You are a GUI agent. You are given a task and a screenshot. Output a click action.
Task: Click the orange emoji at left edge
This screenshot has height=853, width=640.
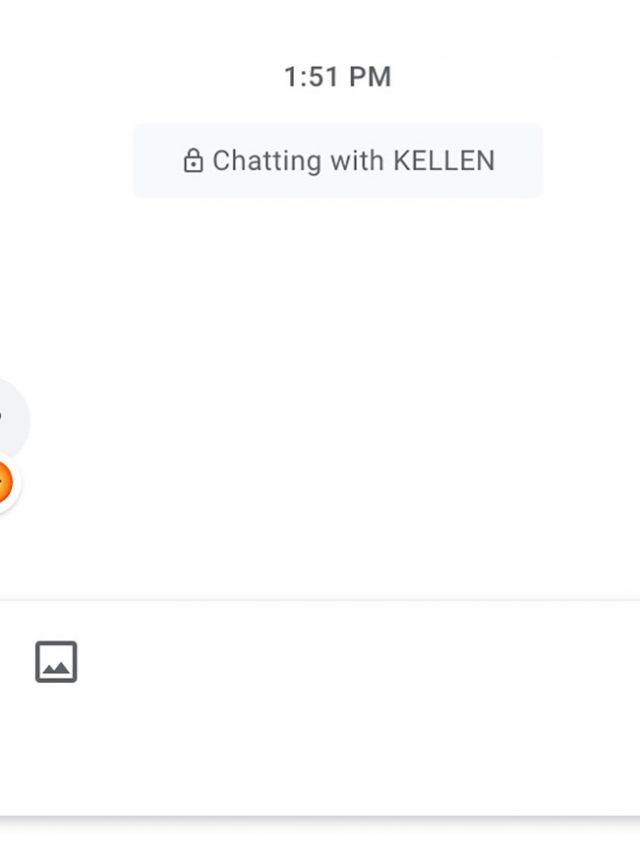(3, 484)
